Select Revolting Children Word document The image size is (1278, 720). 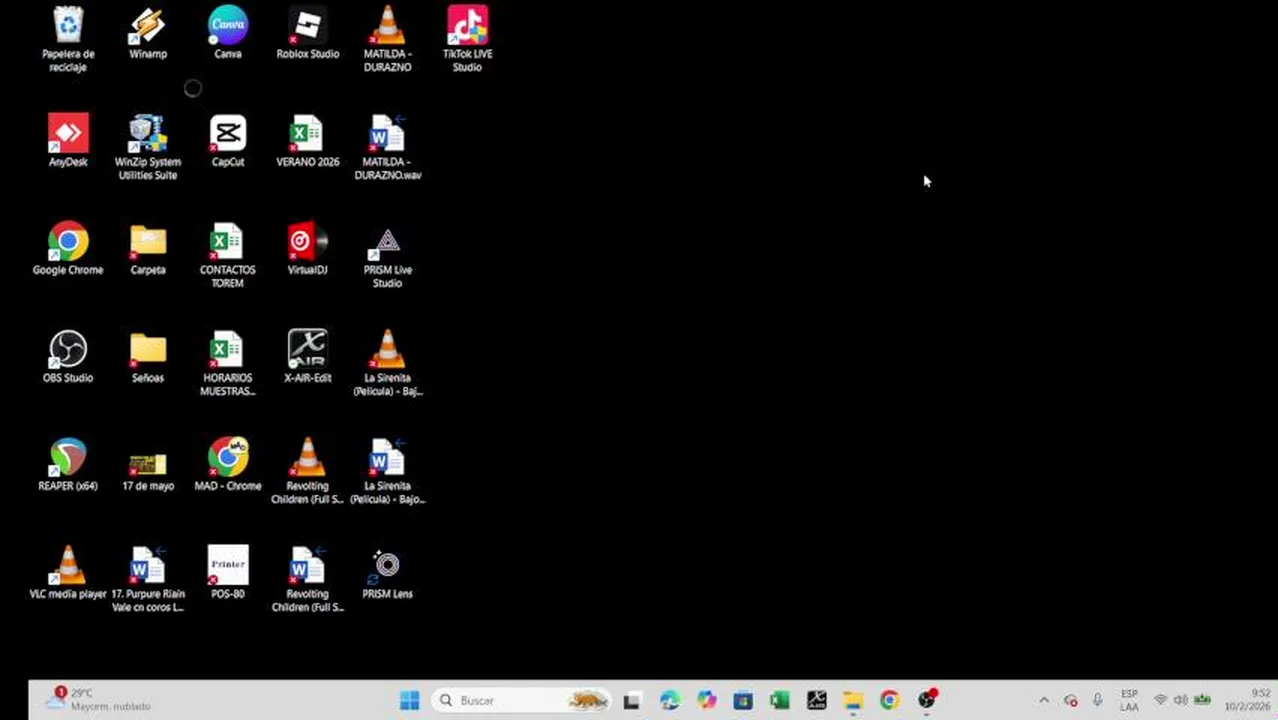pos(308,579)
